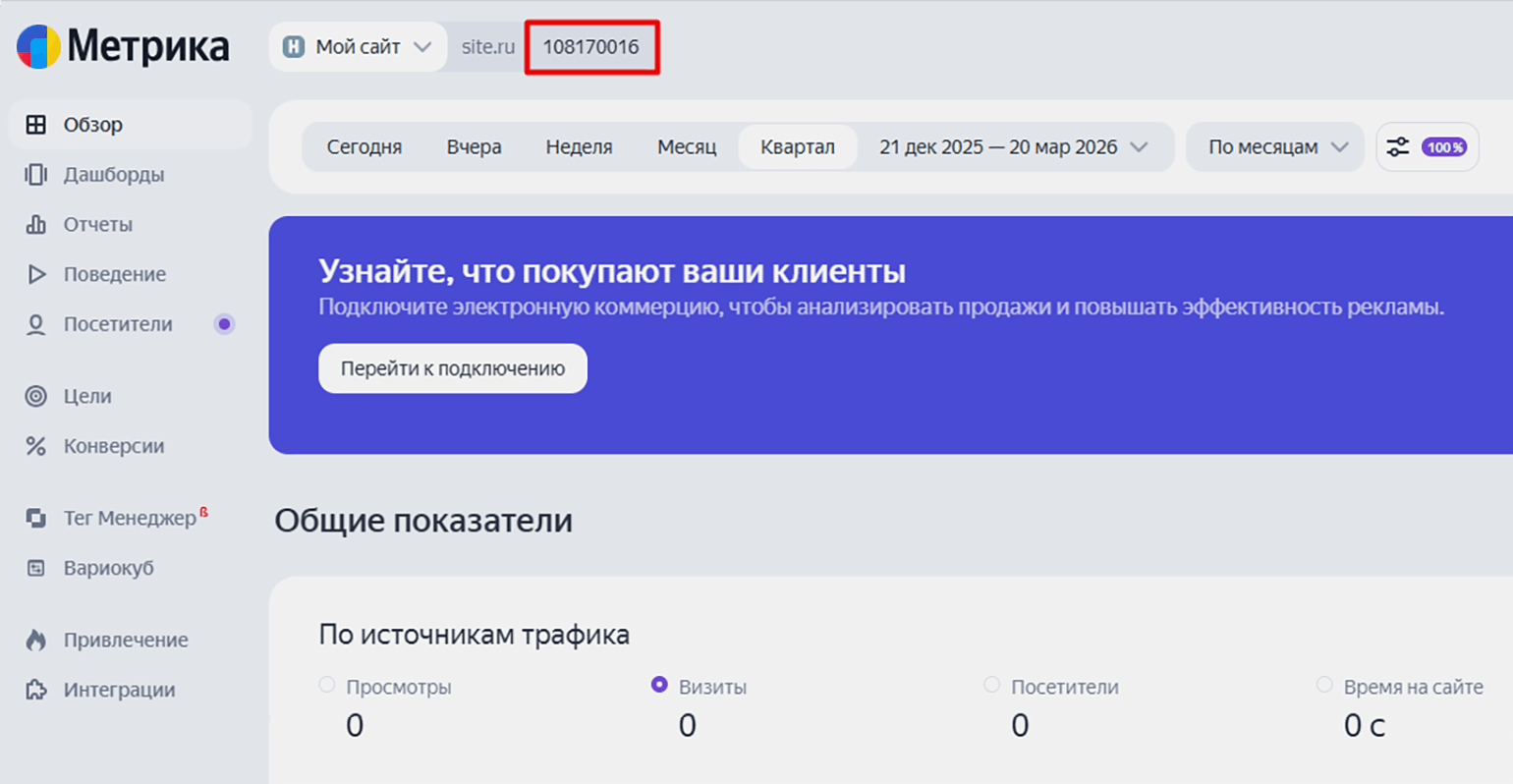The height and width of the screenshot is (784, 1513).
Task: Click the Дашборды sidebar icon
Action: [x=36, y=175]
